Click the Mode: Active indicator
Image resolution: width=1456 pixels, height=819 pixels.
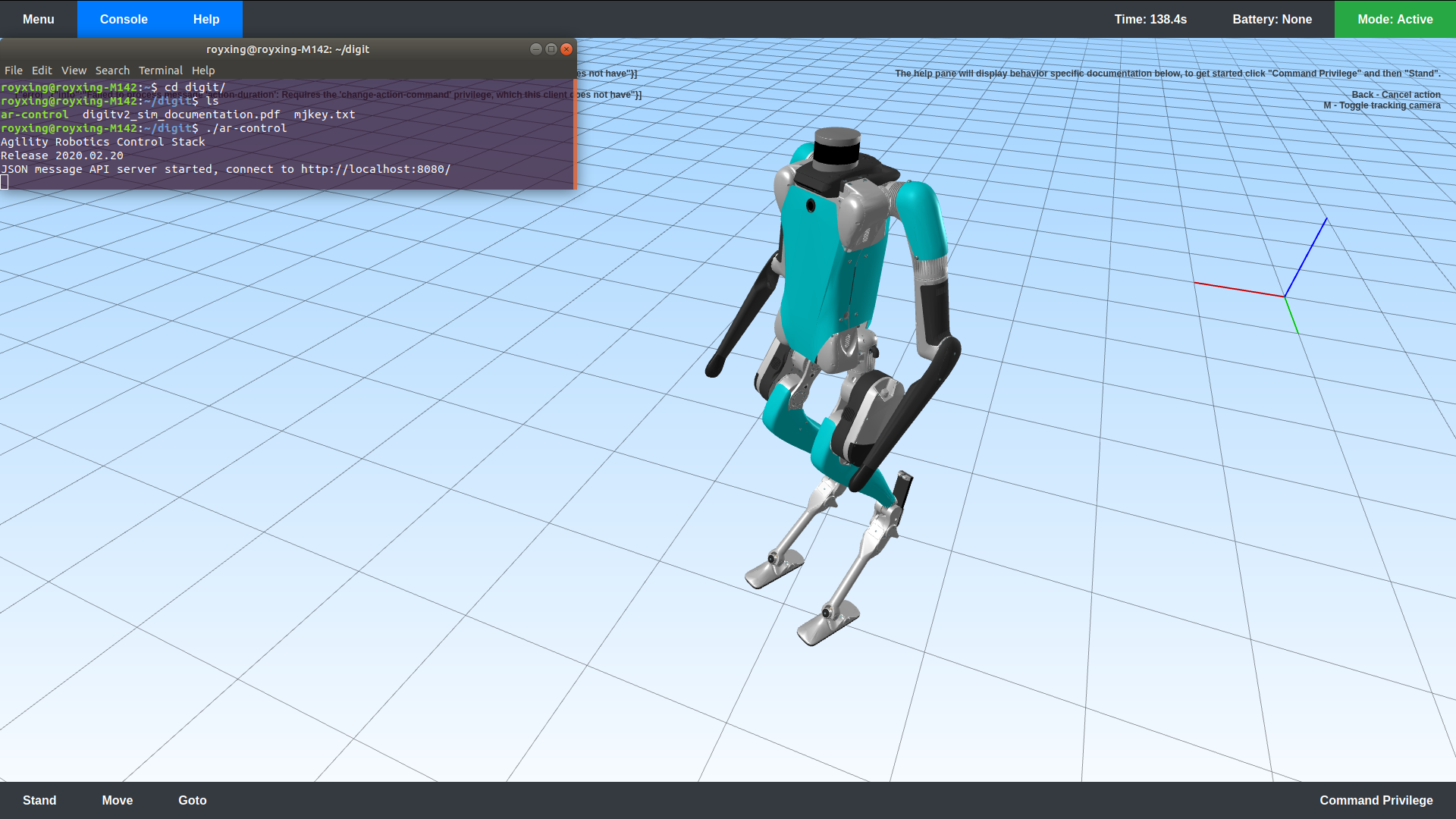tap(1395, 19)
